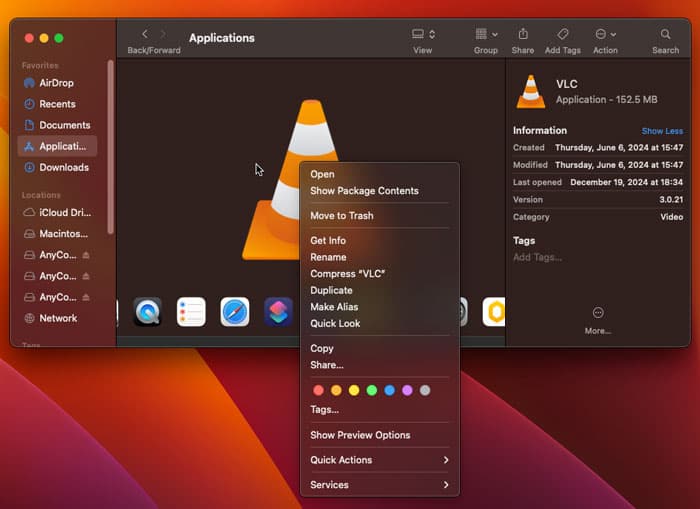700x509 pixels.
Task: Choose Open from the context menu
Action: pos(379,174)
